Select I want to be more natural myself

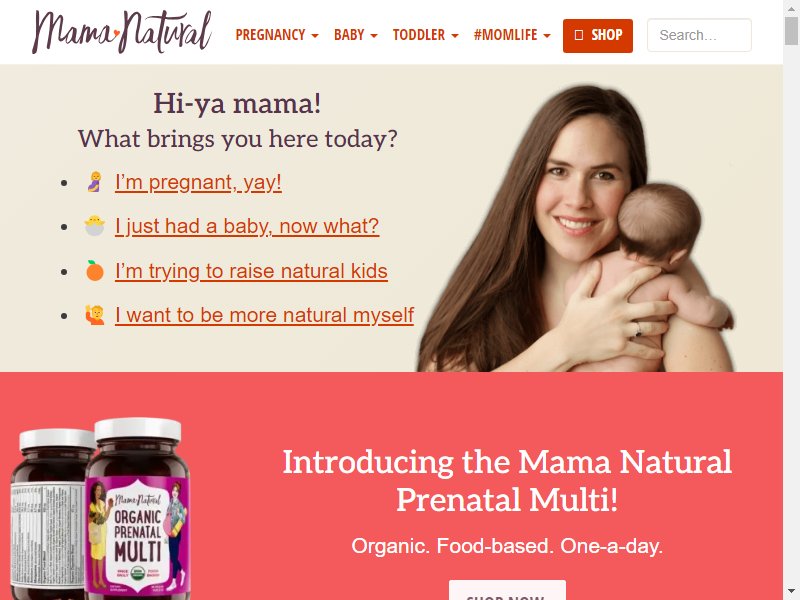(x=264, y=315)
